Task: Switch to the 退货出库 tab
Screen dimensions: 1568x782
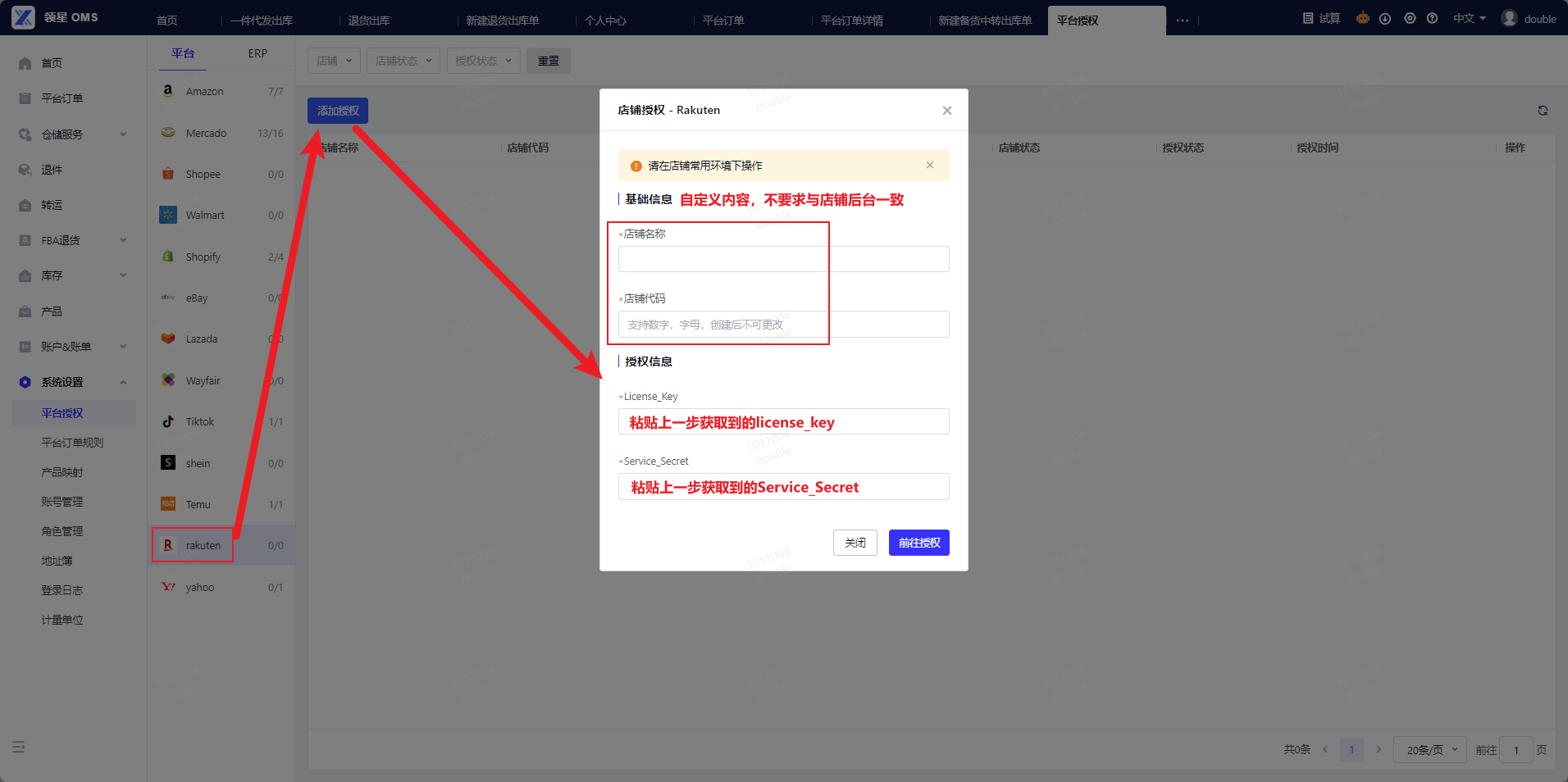Action: (x=369, y=20)
